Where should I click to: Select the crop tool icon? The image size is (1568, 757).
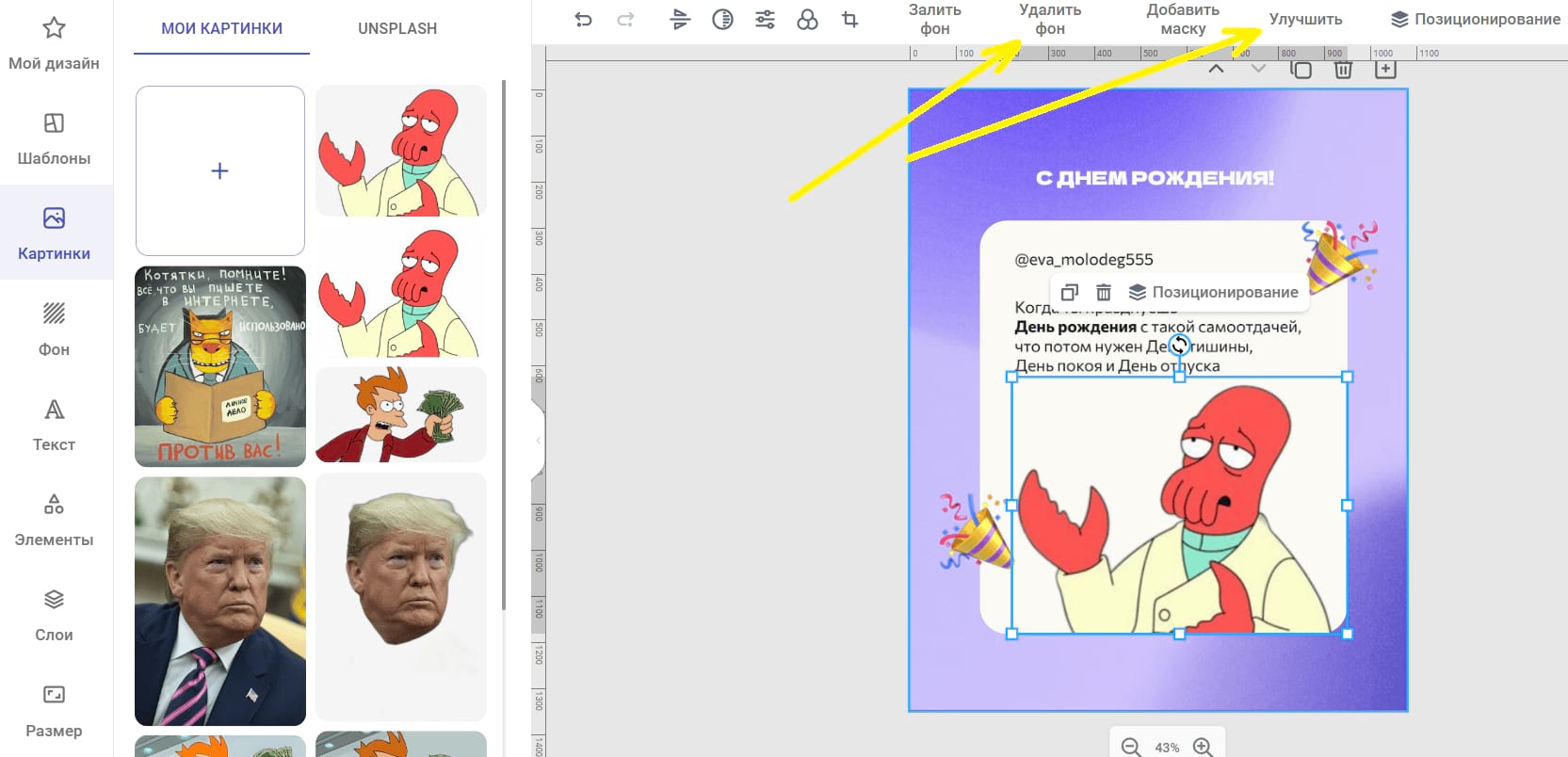(849, 19)
